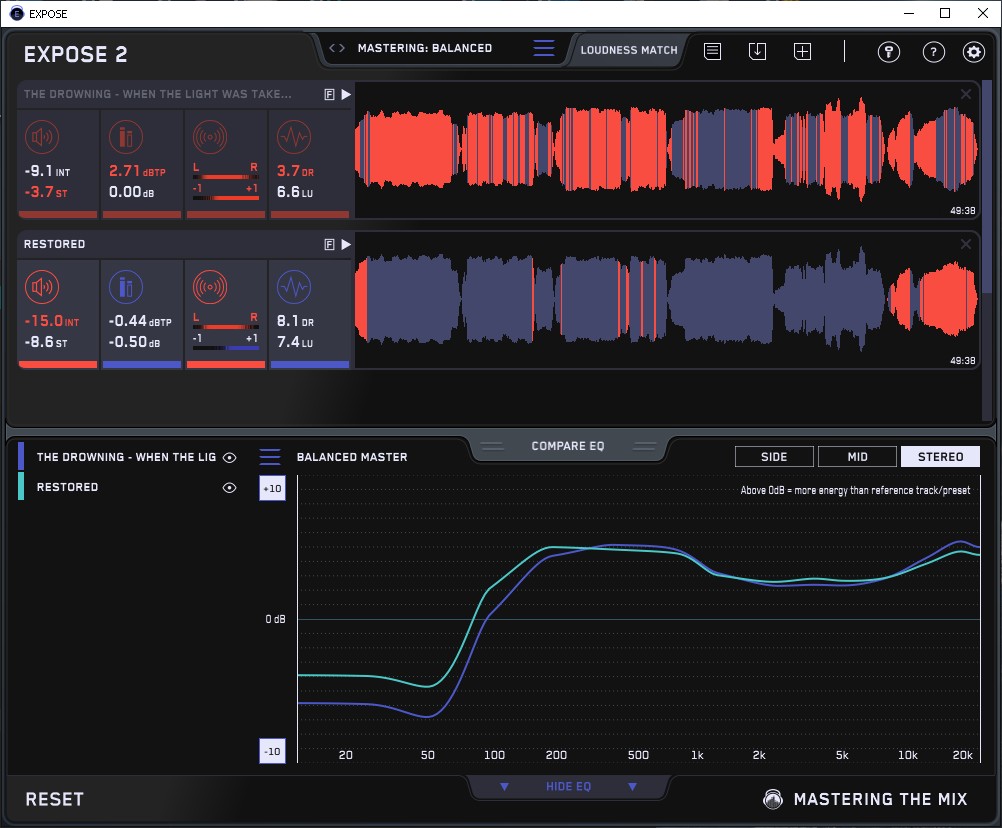
Task: Collapse the EQ panel with Hide EQ
Action: click(x=568, y=787)
